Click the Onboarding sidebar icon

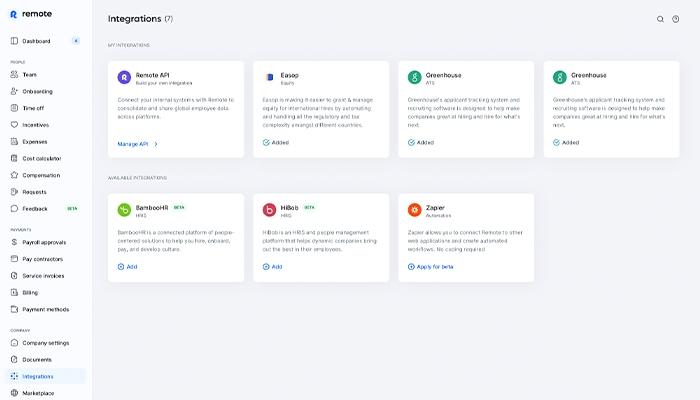pos(14,92)
